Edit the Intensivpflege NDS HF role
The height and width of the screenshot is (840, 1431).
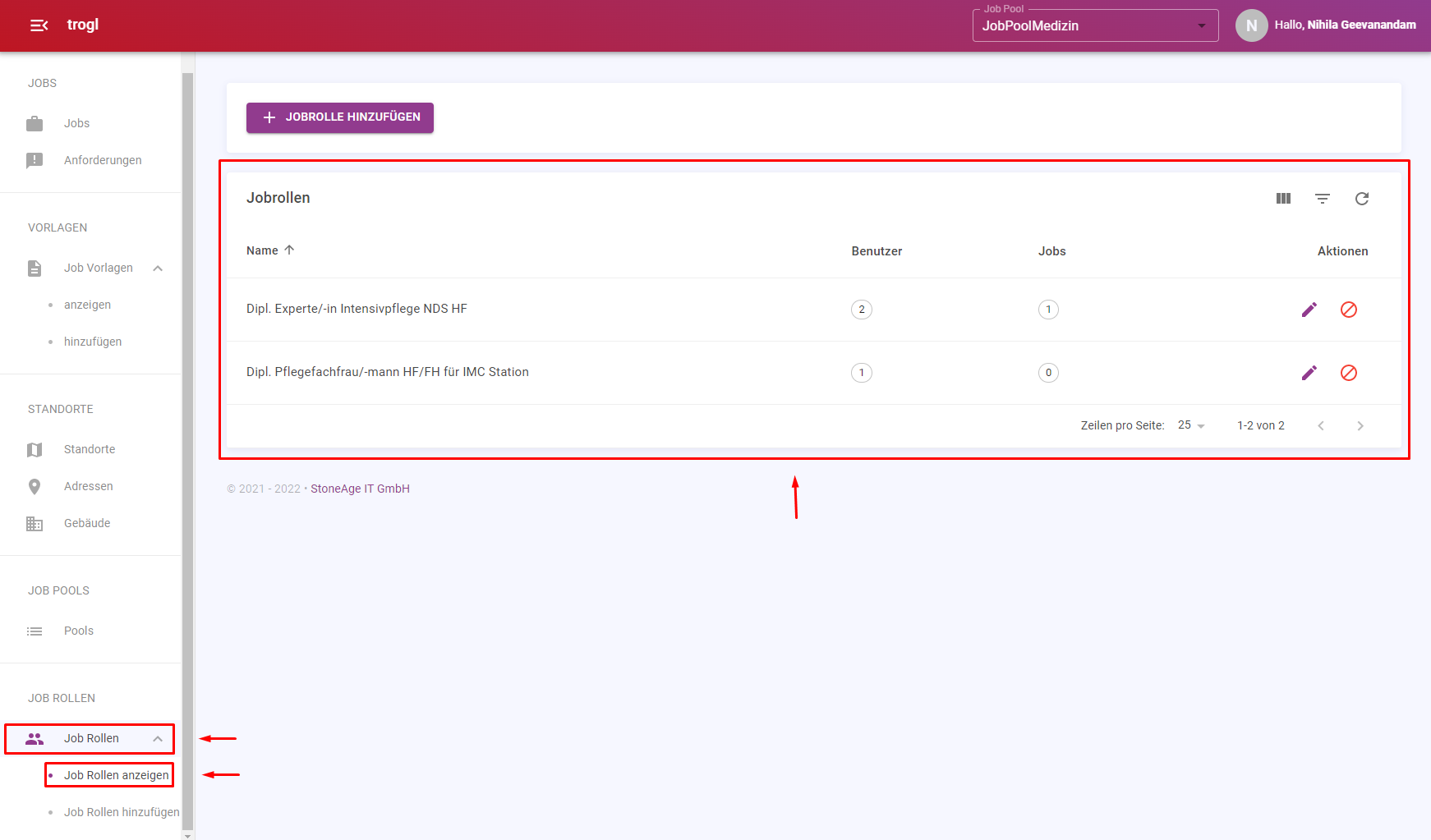click(1309, 310)
